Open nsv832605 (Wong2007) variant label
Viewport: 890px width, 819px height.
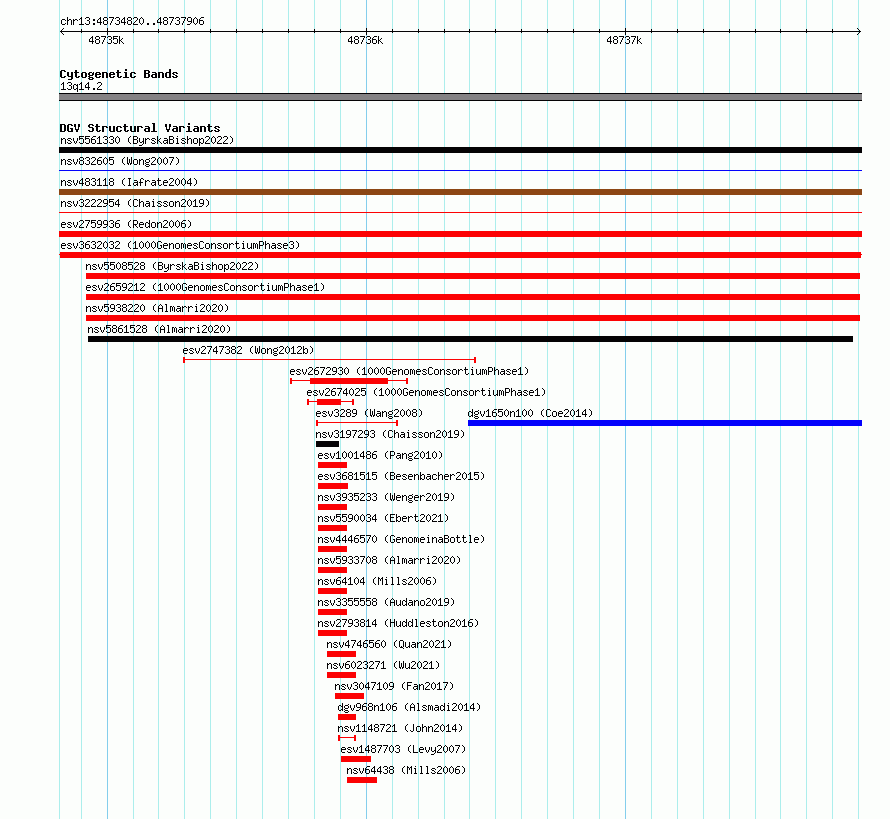pos(120,161)
